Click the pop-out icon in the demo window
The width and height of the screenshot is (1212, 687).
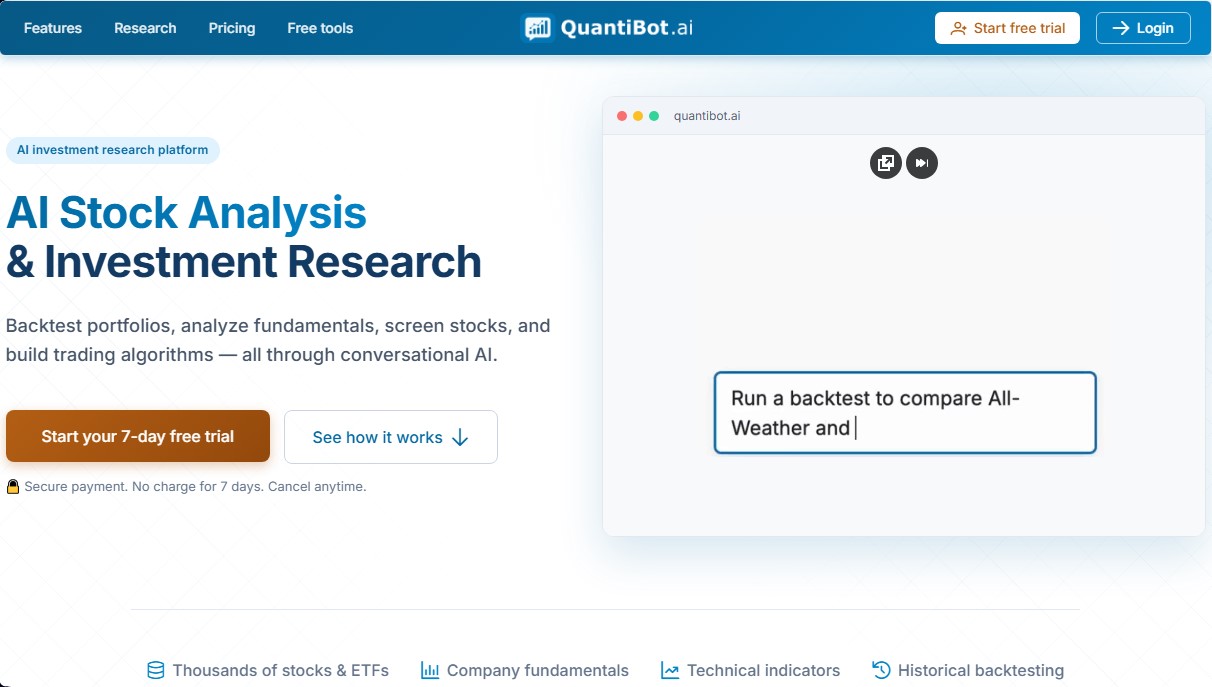coord(886,163)
